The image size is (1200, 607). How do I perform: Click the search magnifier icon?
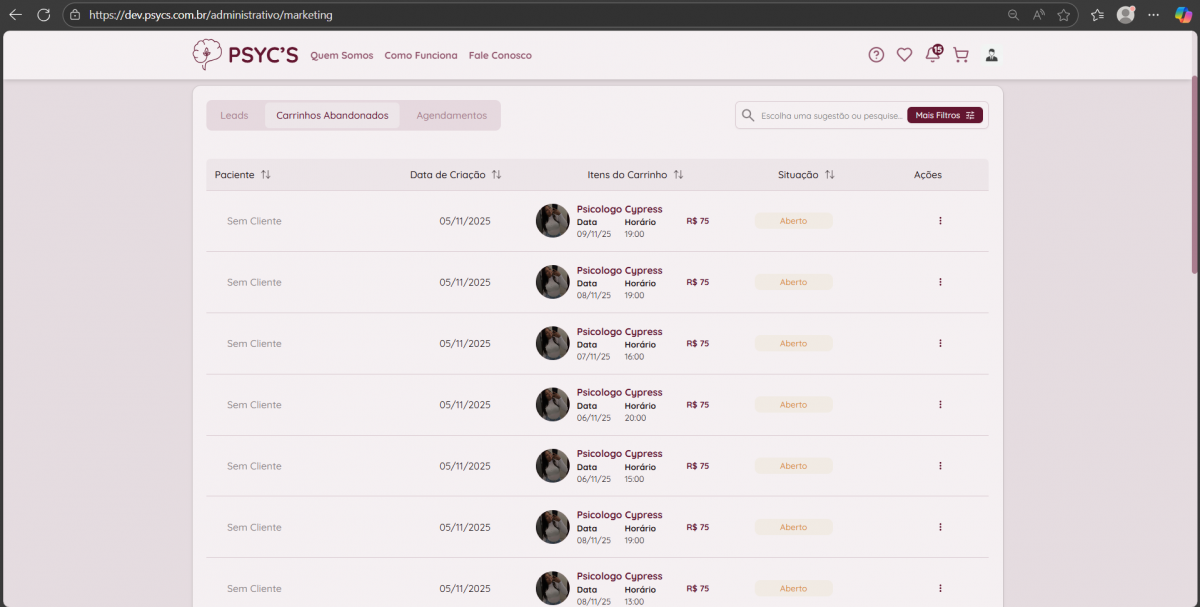click(x=748, y=115)
